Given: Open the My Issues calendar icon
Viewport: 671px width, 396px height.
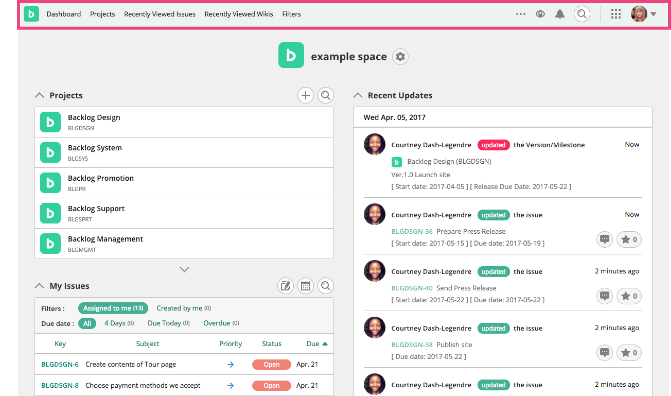Looking at the screenshot, I should tap(306, 286).
